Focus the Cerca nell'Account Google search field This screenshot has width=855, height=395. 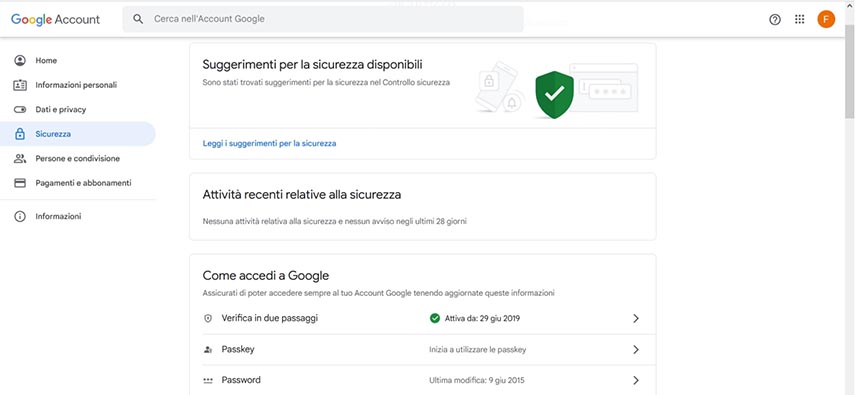pos(323,19)
